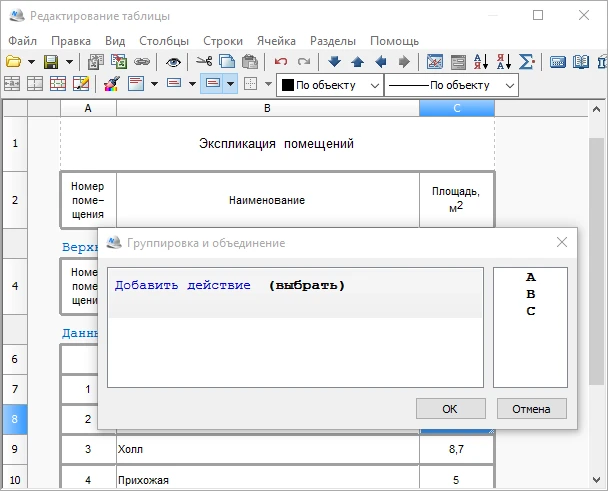The width and height of the screenshot is (608, 491).
Task: Click the sum sigma icon
Action: (x=526, y=62)
